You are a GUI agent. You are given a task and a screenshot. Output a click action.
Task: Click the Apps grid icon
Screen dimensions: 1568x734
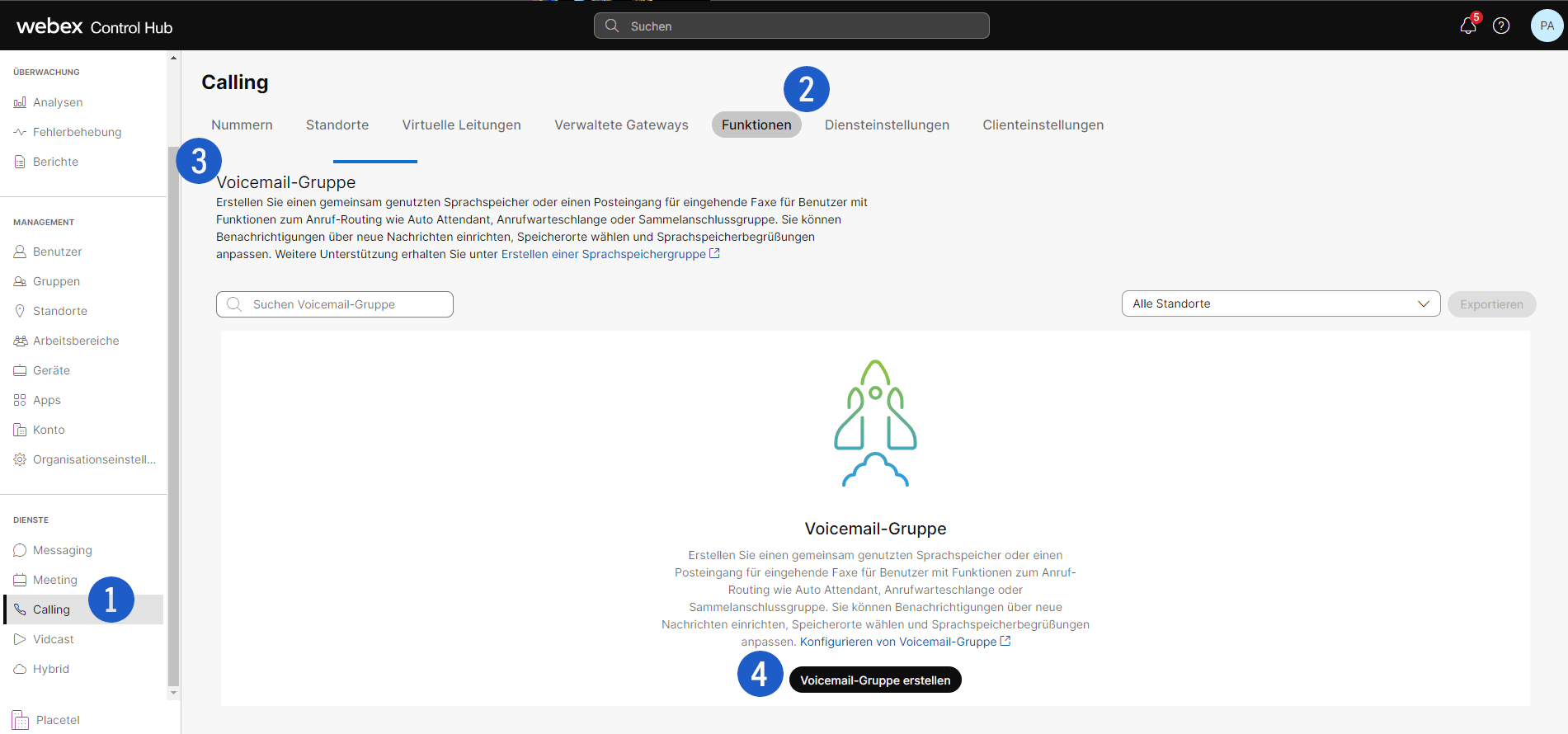click(20, 400)
